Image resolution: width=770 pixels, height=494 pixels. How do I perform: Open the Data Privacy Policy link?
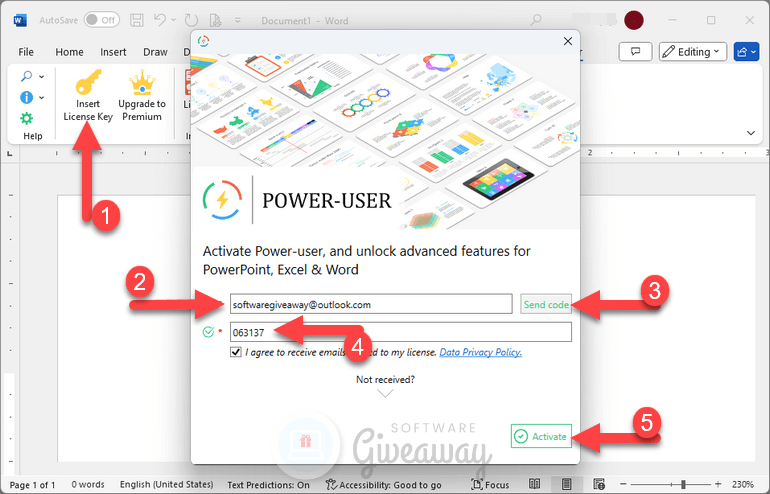coord(480,352)
